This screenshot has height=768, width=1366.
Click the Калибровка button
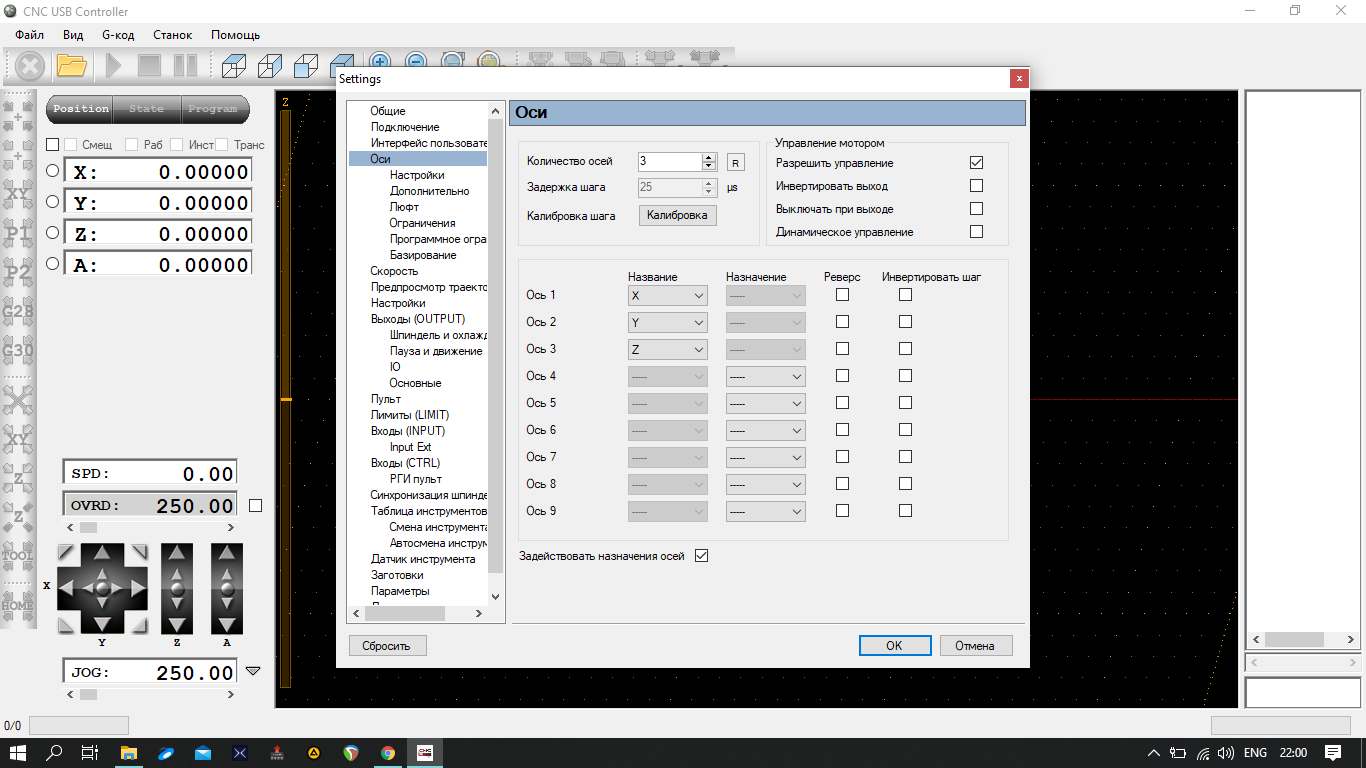(x=678, y=215)
